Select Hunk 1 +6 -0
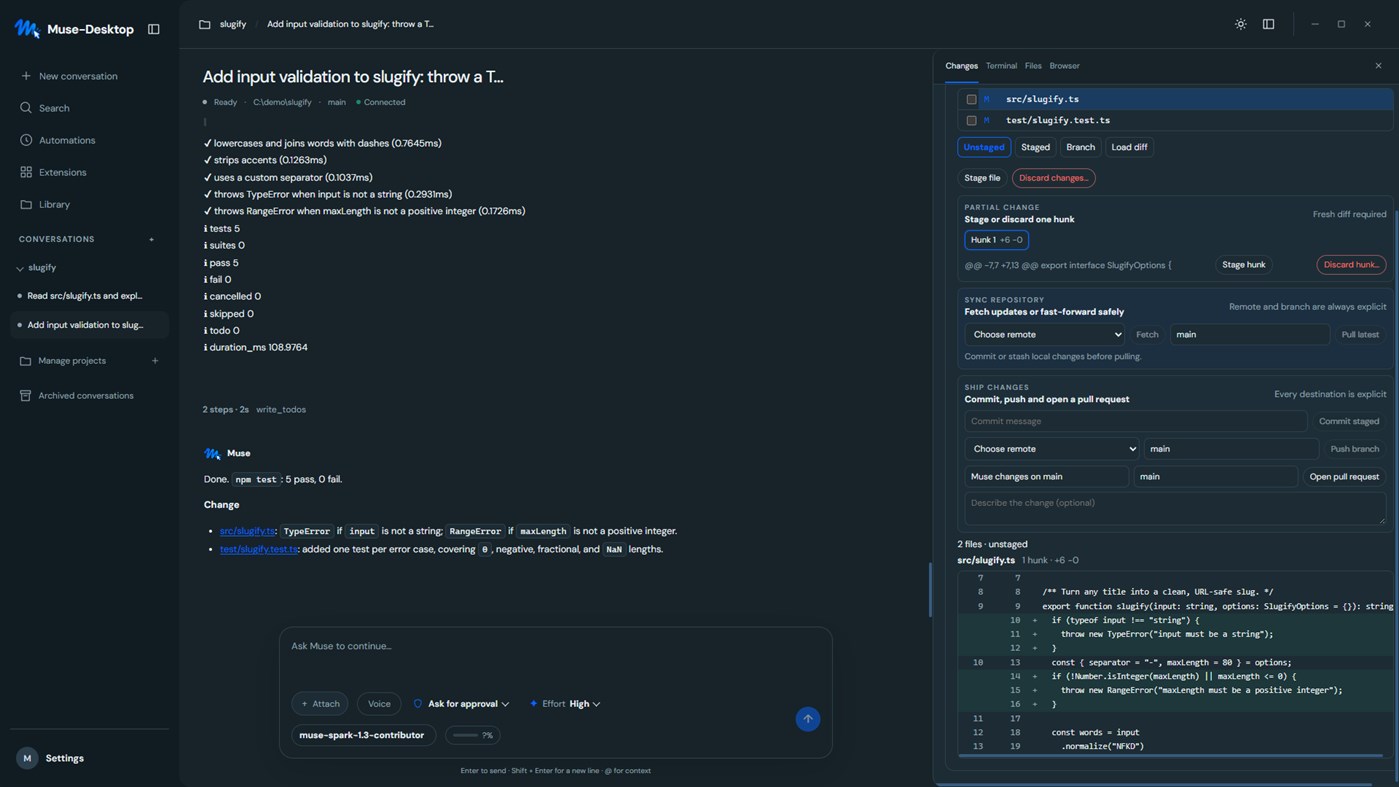 997,240
